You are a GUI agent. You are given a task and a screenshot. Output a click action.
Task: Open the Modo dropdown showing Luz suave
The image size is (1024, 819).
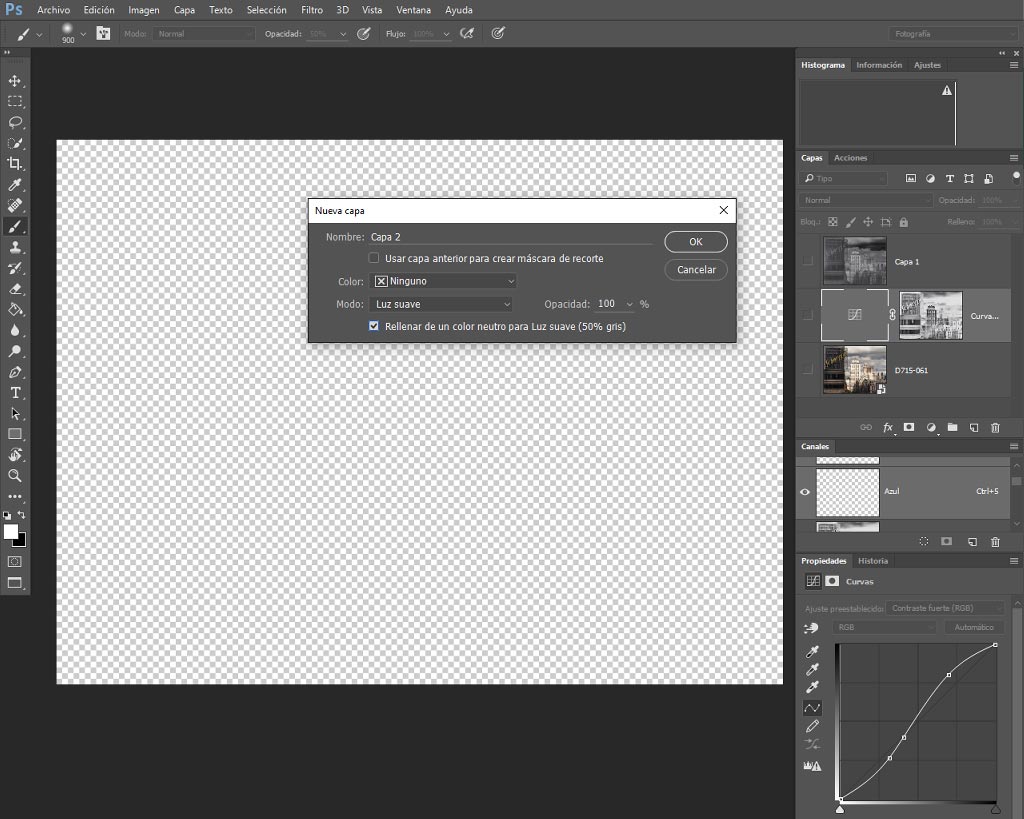[441, 304]
